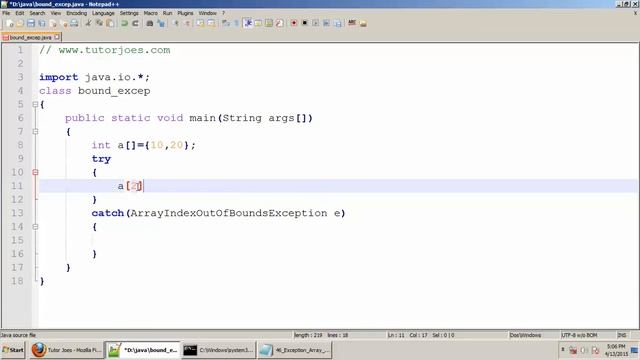Click 'UTF-8 w/o BOM' encoding in status bar

tap(579, 335)
